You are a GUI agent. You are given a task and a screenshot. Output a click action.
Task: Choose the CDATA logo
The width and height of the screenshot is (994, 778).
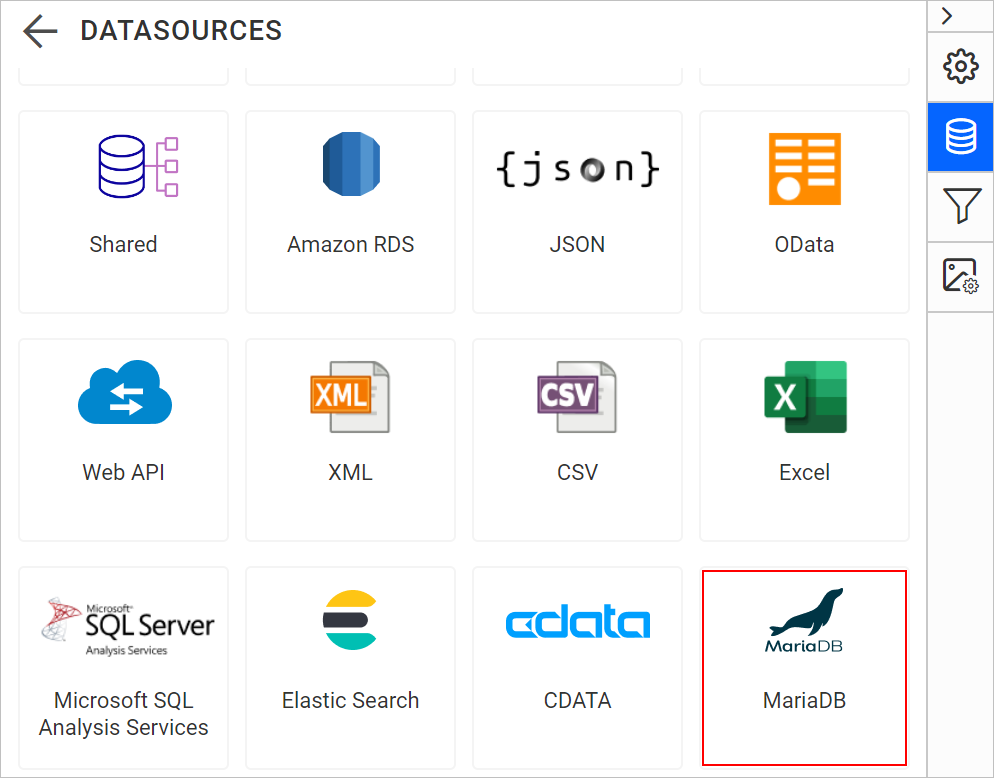pyautogui.click(x=578, y=621)
